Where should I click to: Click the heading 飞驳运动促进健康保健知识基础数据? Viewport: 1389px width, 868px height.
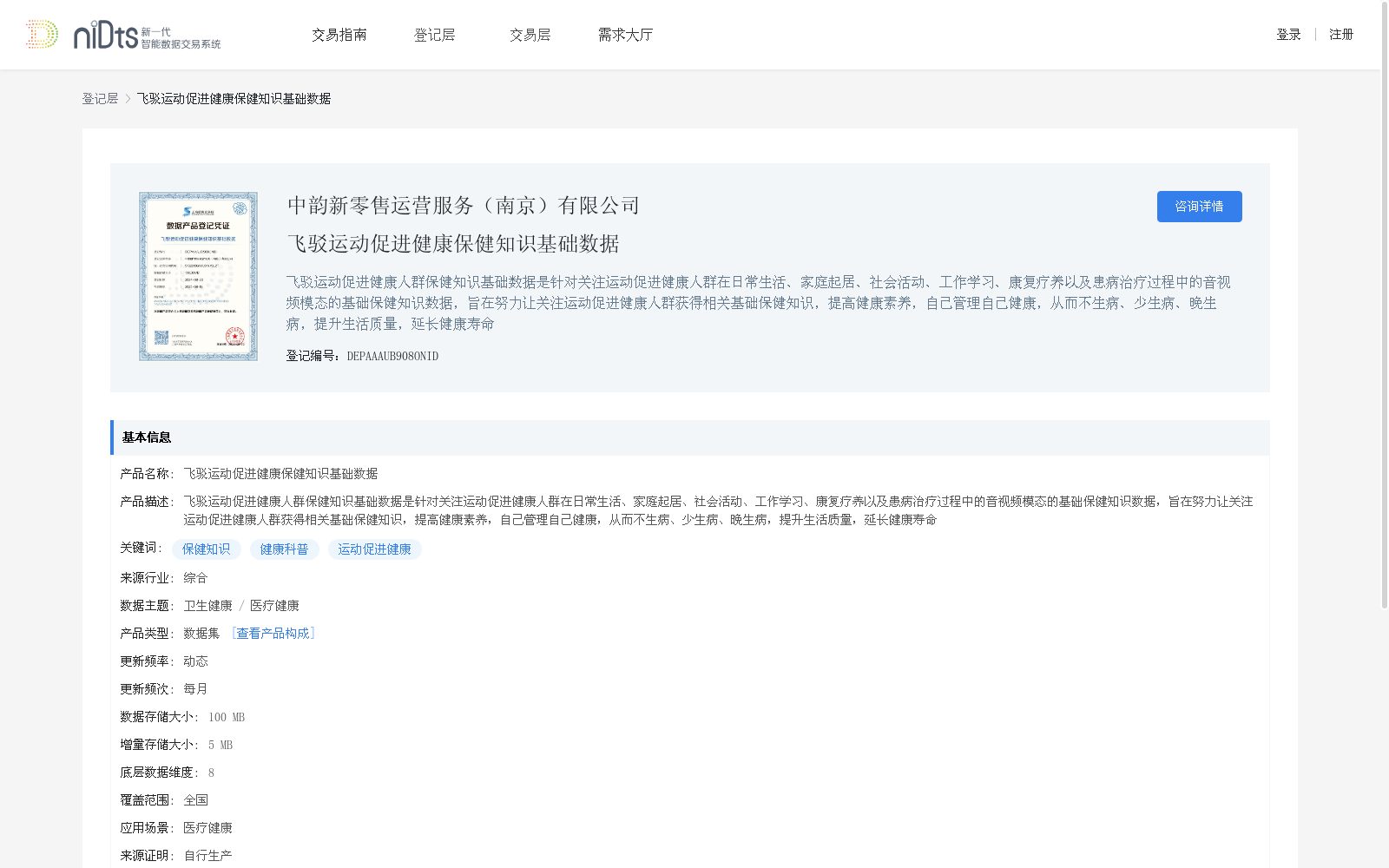[x=453, y=244]
